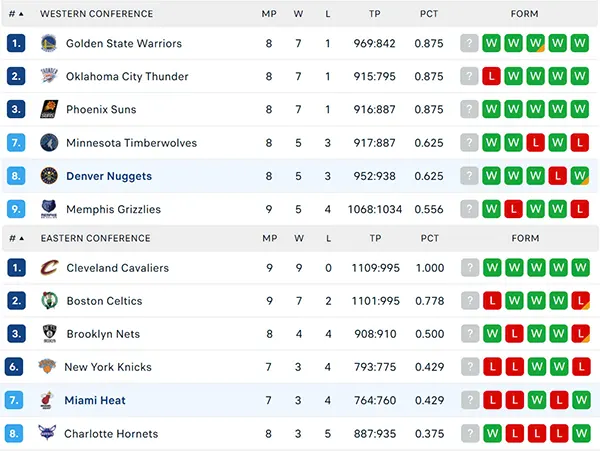600x451 pixels.
Task: Click Oklahoma City Thunder's red L form badge
Action: (x=491, y=76)
